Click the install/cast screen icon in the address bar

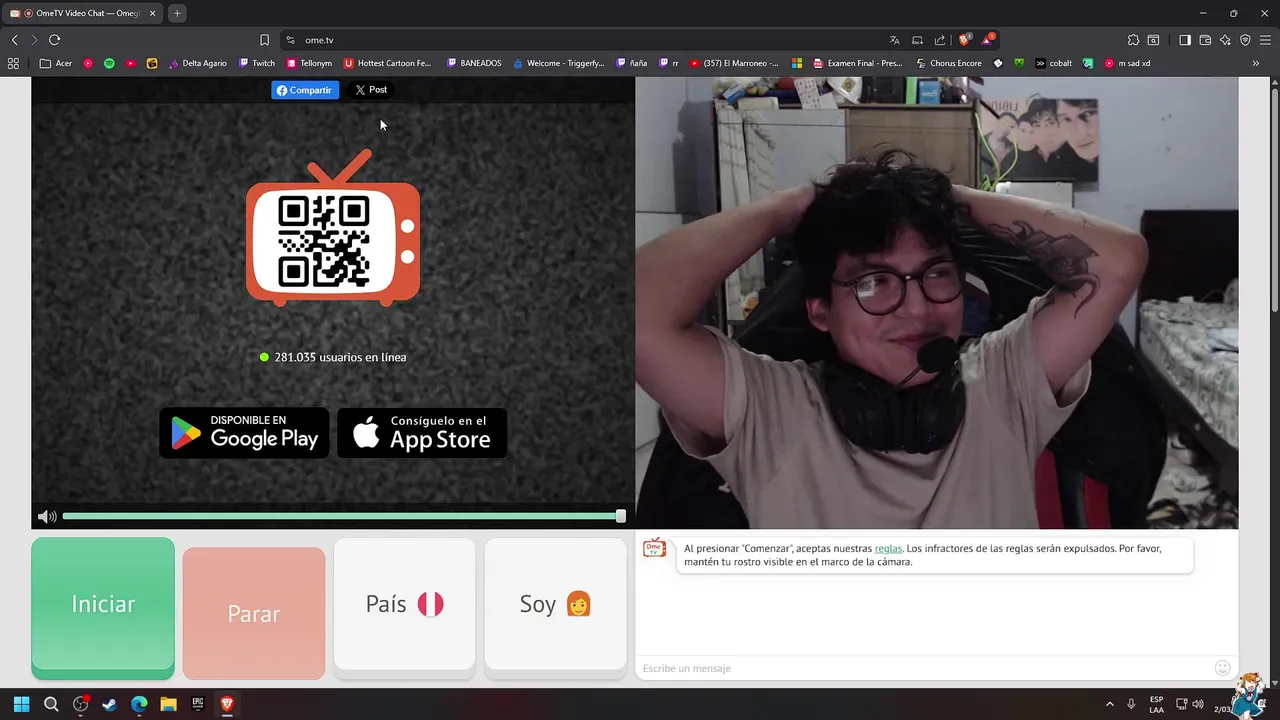point(917,40)
